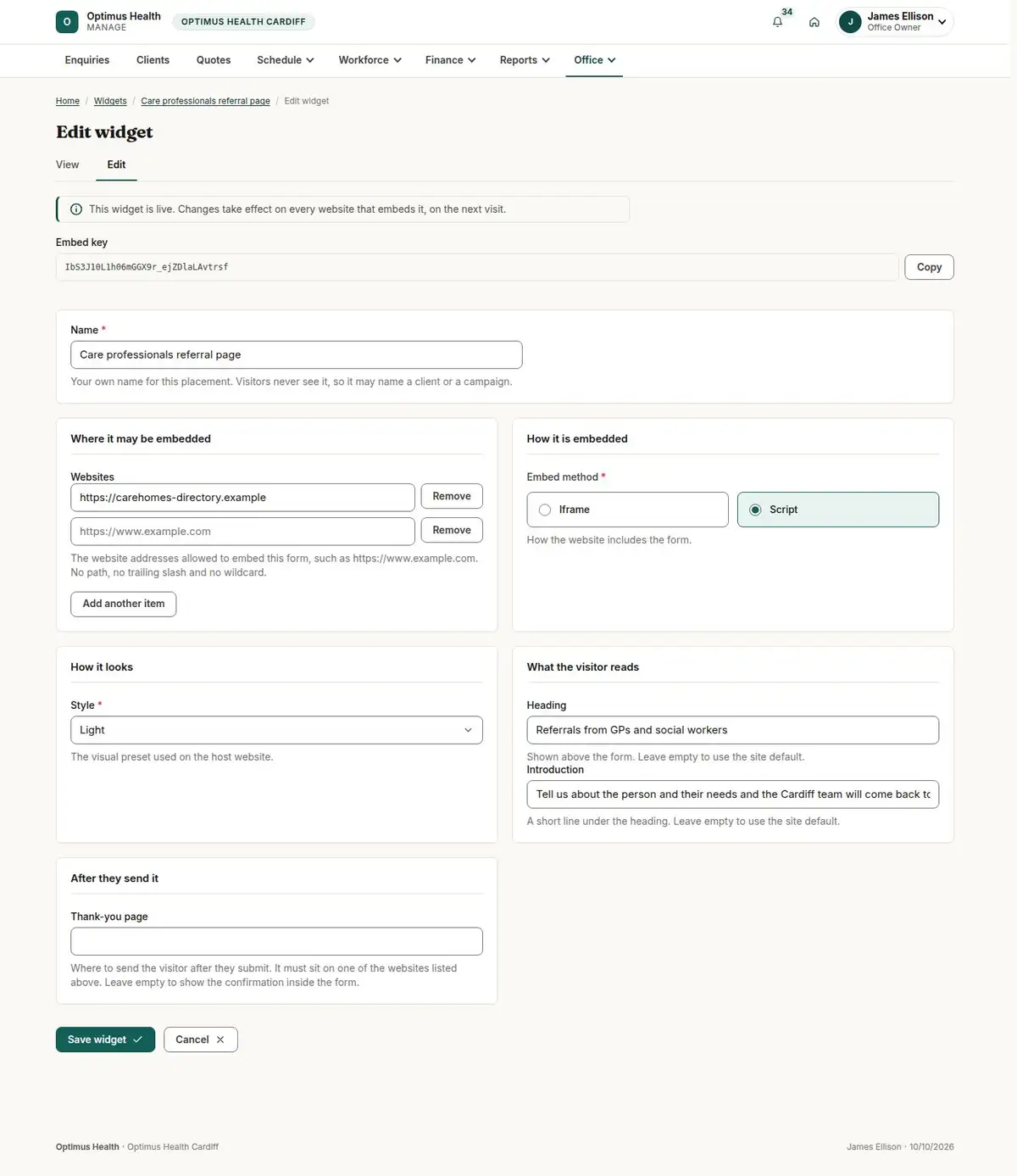
Task: Click the checkmark on Save widget
Action: 137,1039
